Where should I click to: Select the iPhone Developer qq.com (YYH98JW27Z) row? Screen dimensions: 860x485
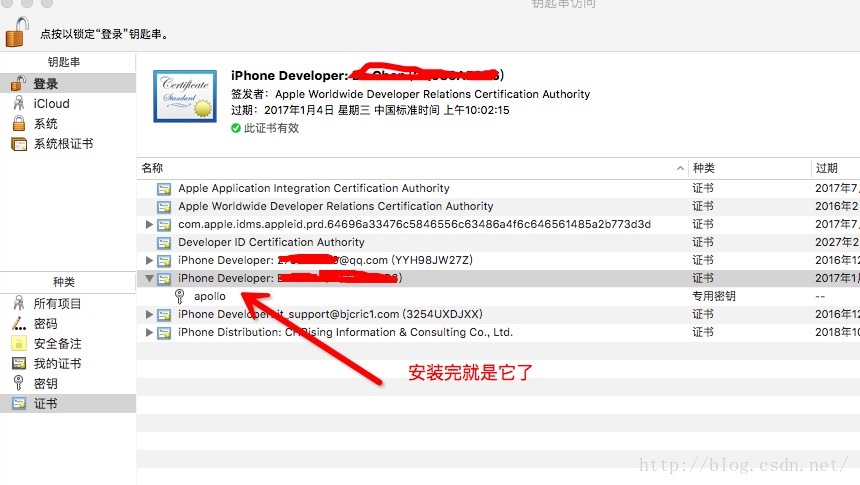[x=498, y=261]
